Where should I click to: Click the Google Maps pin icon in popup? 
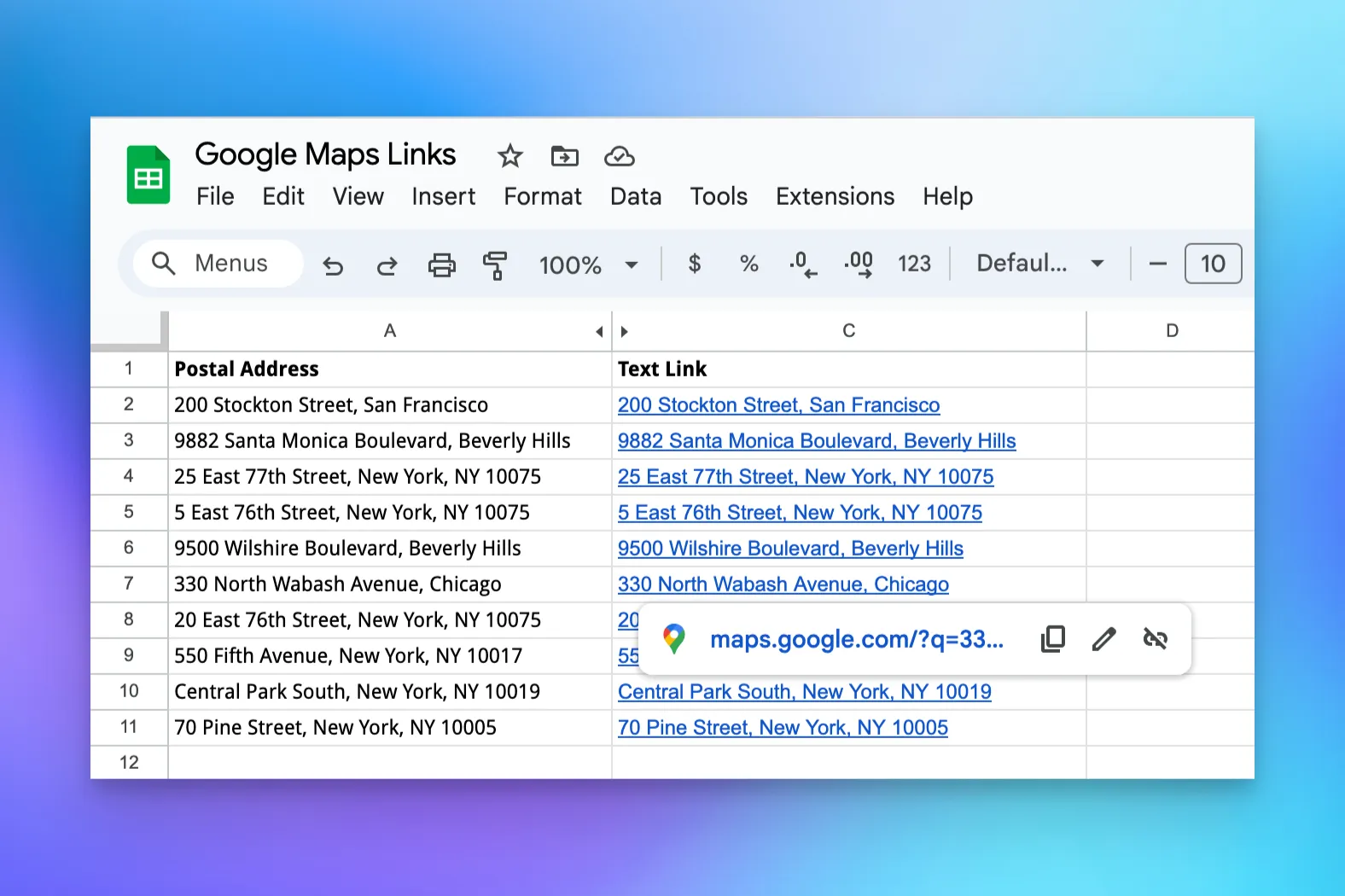674,639
